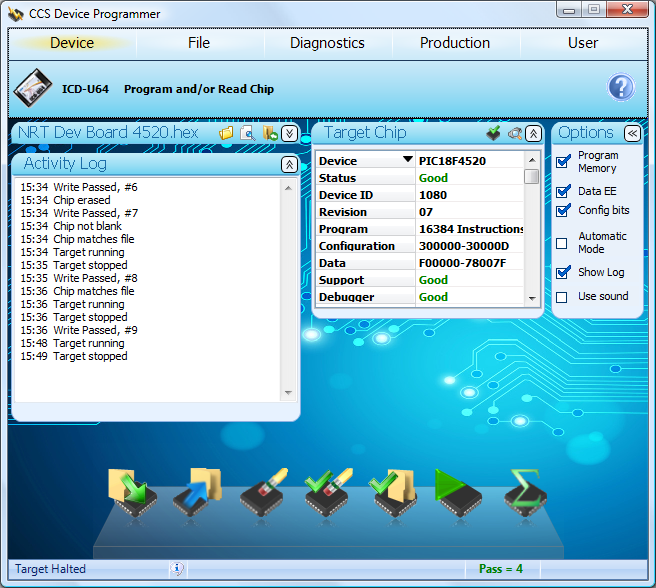Uncheck the Program Memory option
The width and height of the screenshot is (656, 588).
562,162
